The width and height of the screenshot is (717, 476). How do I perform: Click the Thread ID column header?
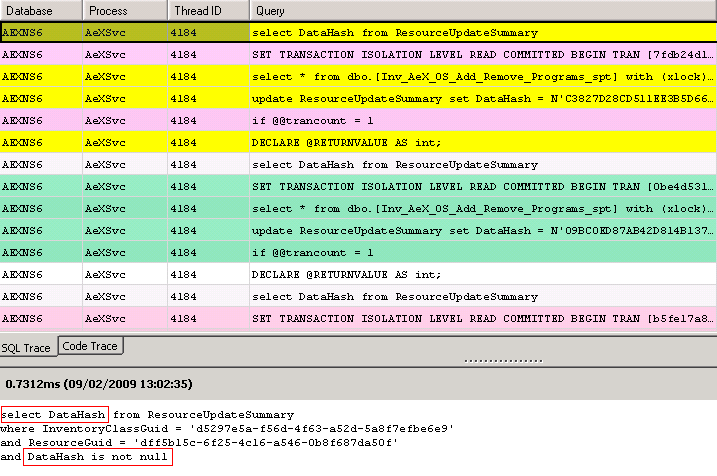pos(207,11)
